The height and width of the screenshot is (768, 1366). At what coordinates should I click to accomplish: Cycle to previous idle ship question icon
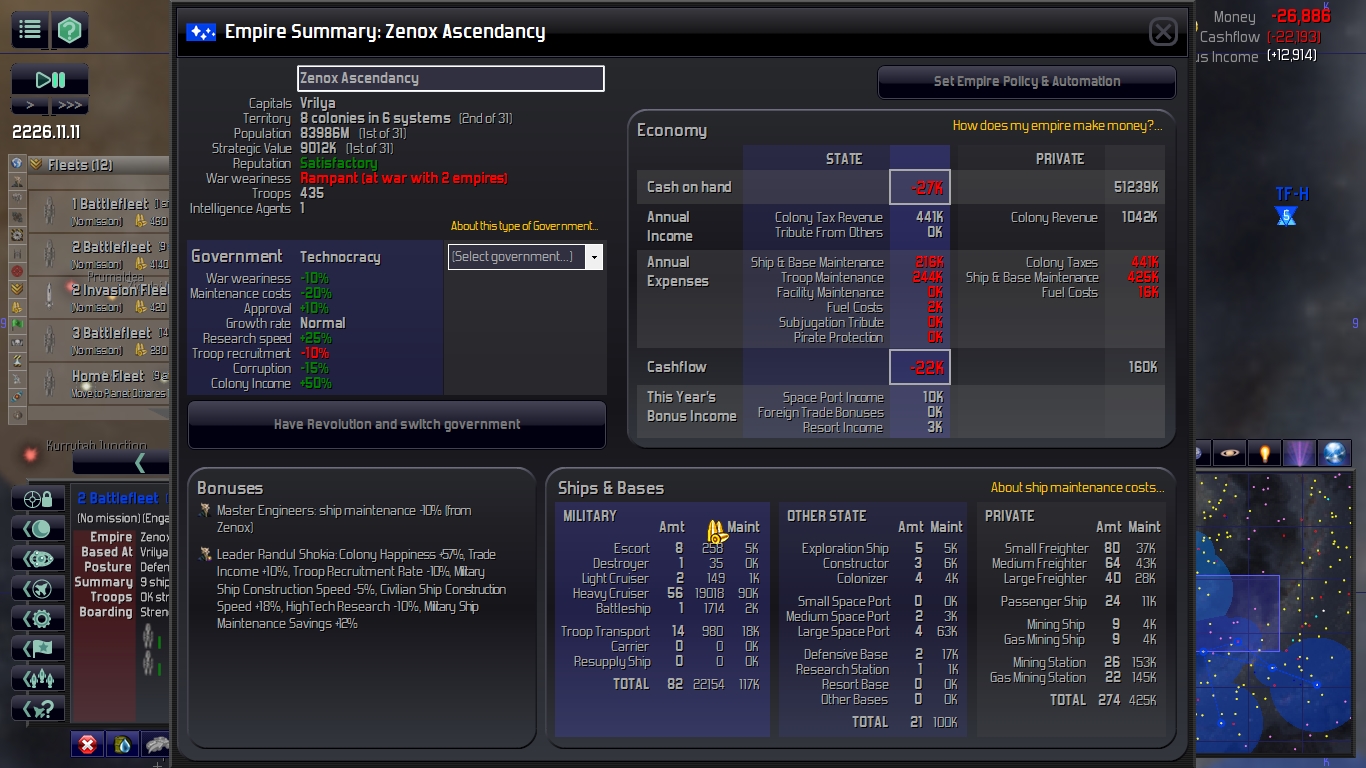pyautogui.click(x=39, y=708)
